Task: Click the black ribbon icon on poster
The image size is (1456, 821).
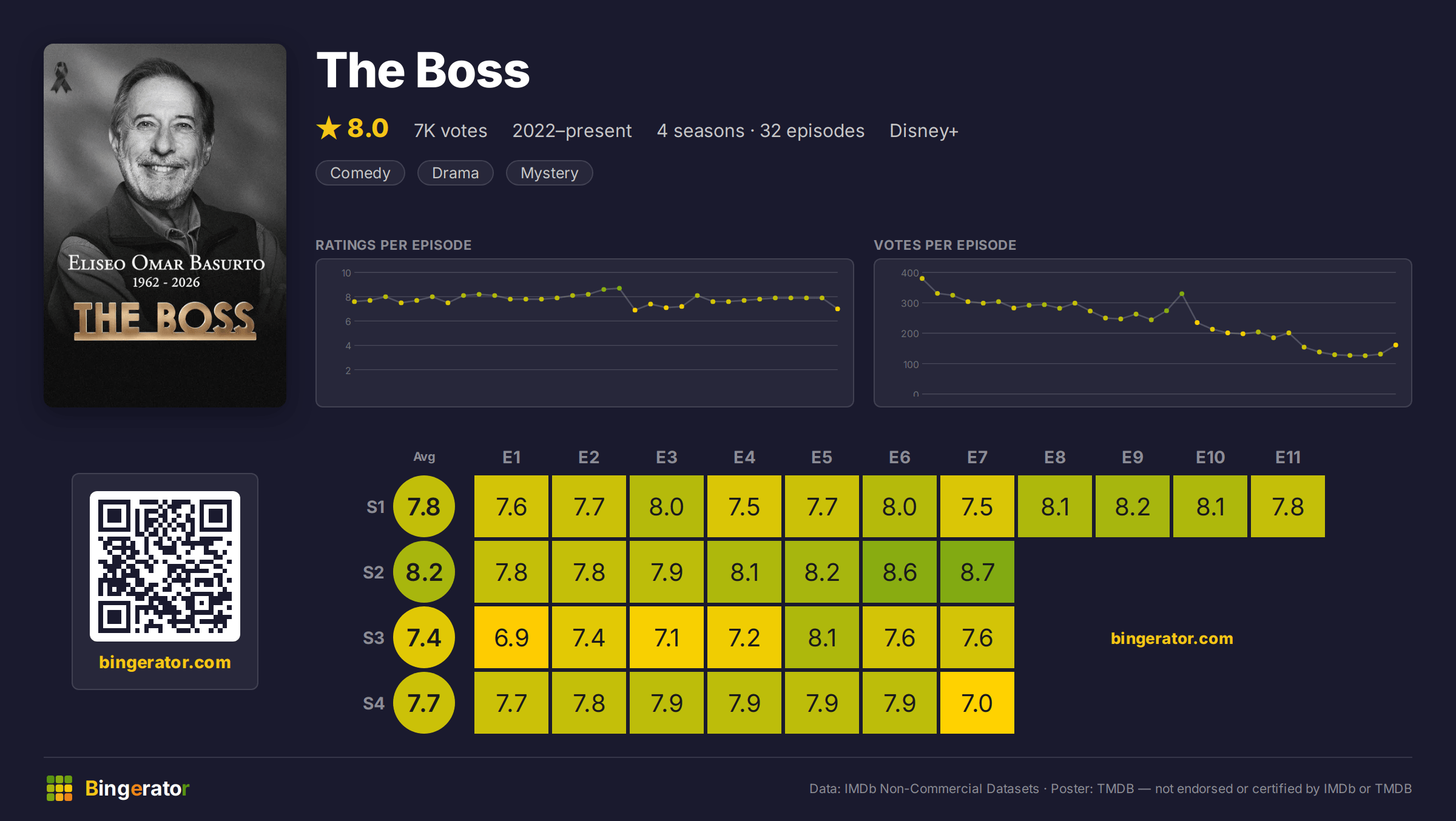Action: tap(61, 78)
